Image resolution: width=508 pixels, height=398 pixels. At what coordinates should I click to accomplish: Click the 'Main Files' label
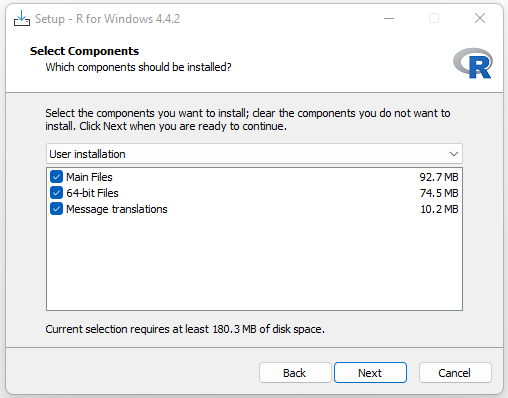click(89, 177)
